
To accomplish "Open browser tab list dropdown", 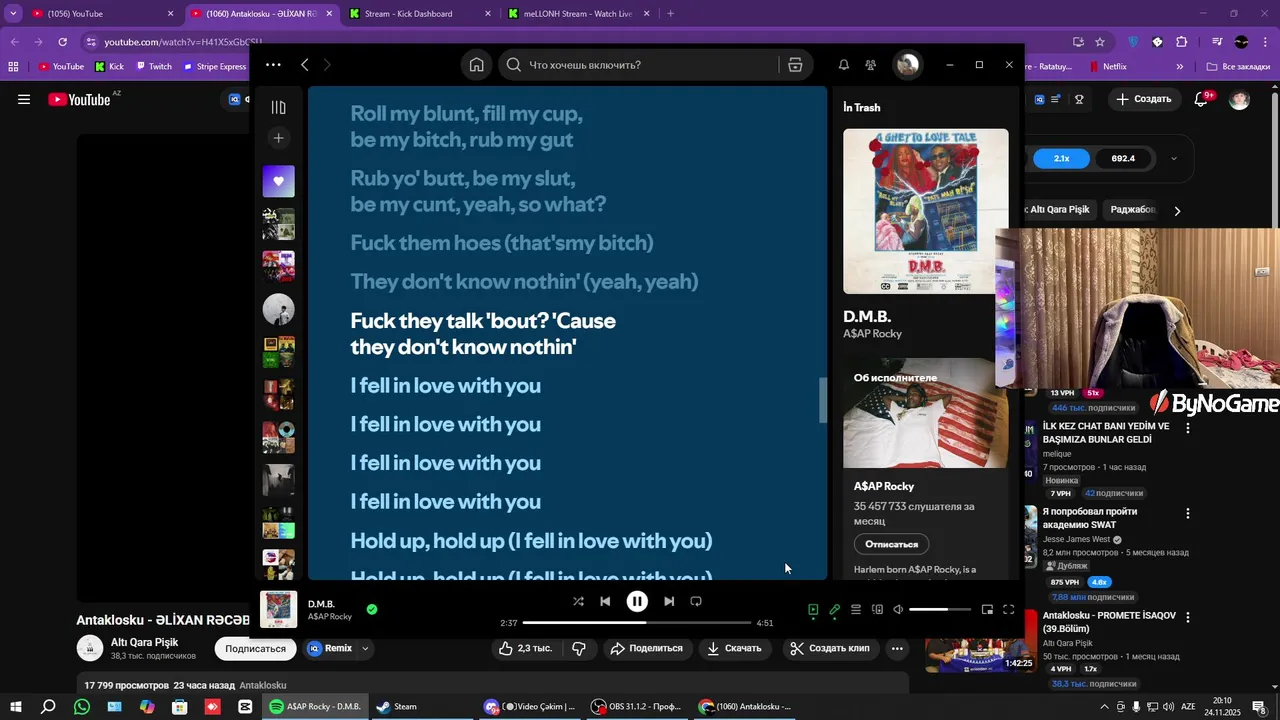I will [x=13, y=14].
